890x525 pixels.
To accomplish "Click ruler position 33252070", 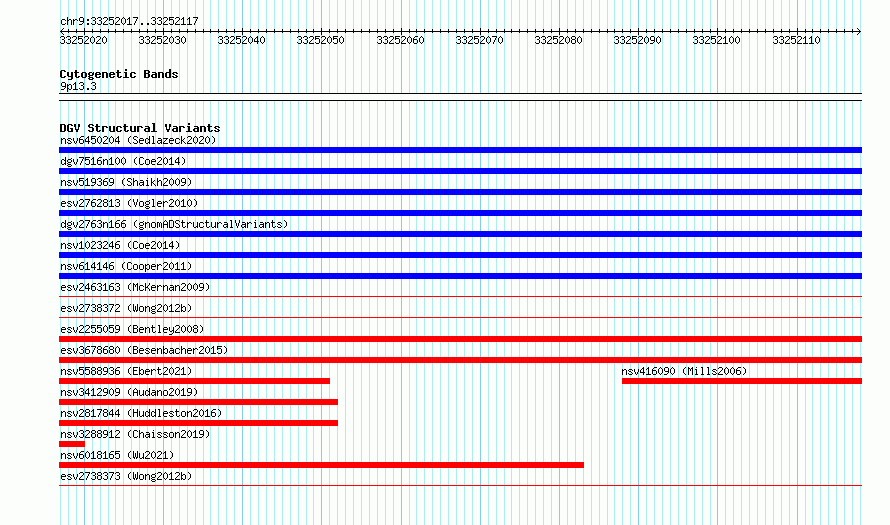I will pos(479,40).
